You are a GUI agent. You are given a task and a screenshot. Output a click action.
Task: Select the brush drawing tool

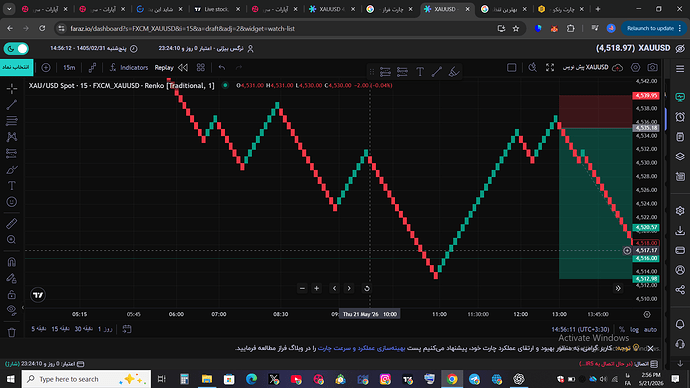click(12, 169)
